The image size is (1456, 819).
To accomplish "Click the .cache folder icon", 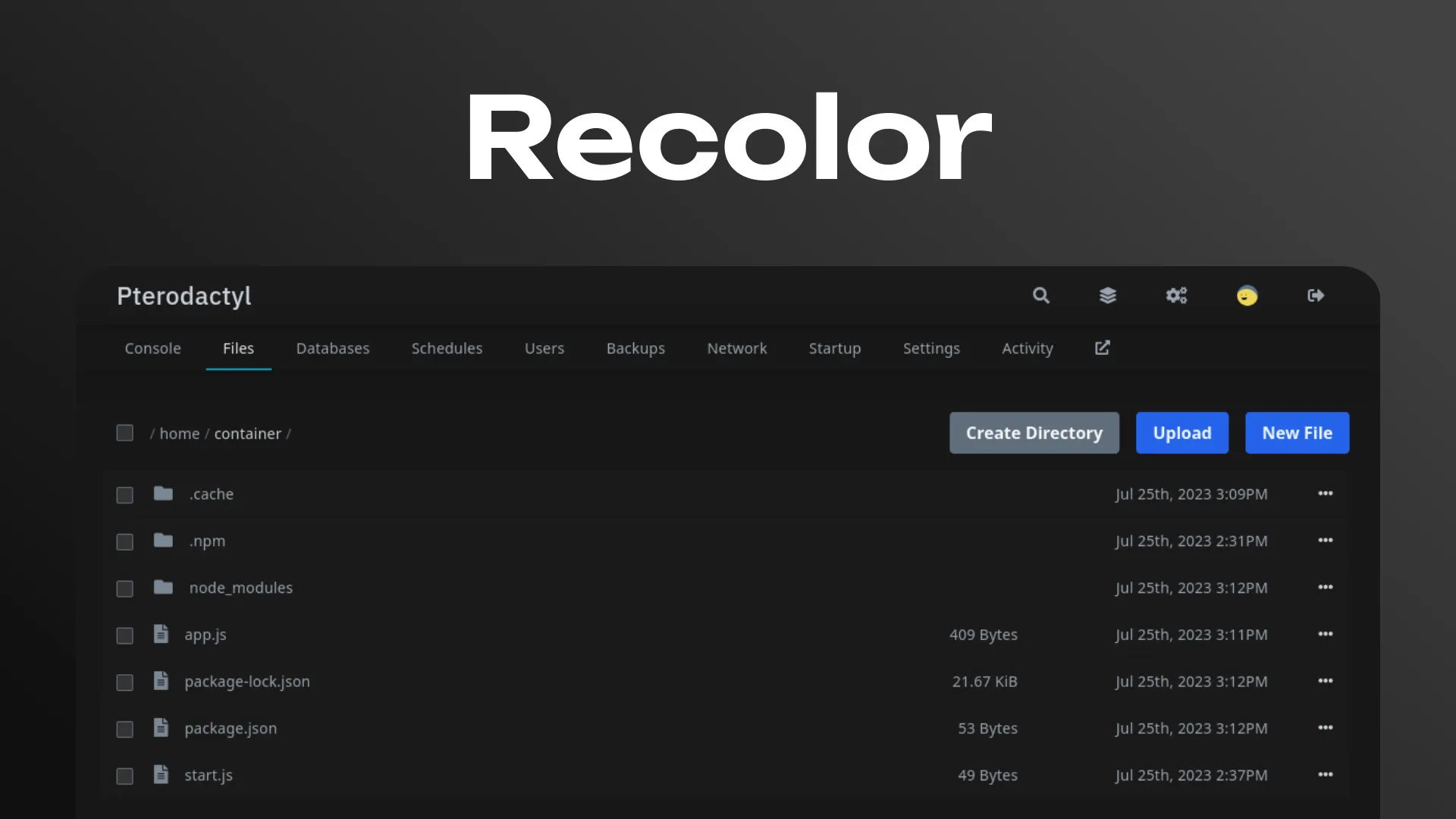I will [x=163, y=494].
